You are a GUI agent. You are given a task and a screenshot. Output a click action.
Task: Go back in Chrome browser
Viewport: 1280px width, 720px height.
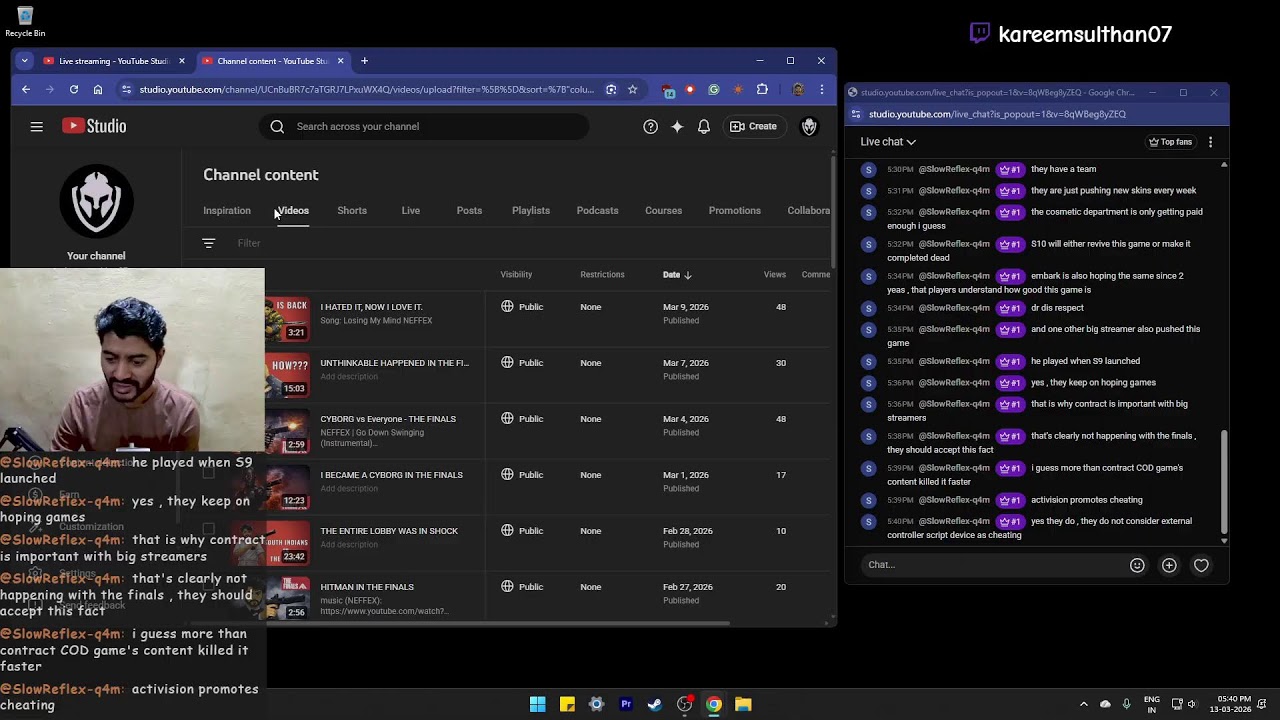tap(26, 89)
